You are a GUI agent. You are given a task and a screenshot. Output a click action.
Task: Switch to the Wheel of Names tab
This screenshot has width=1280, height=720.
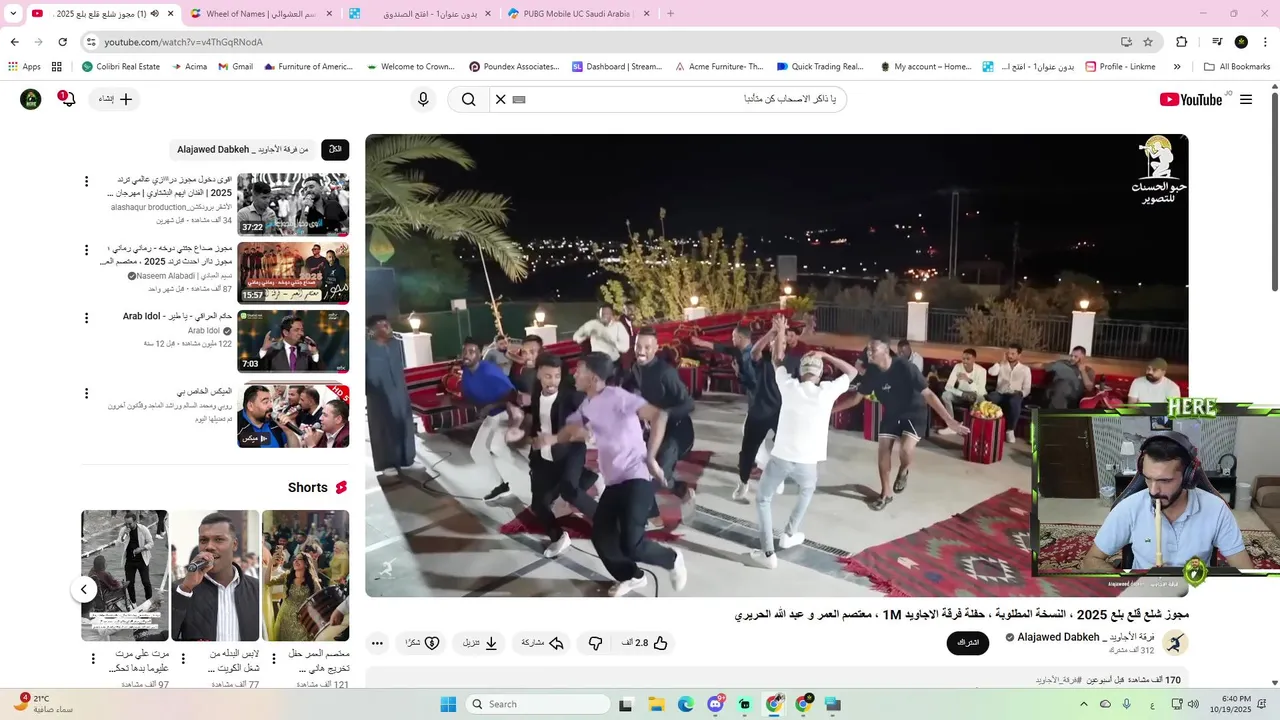click(x=259, y=14)
